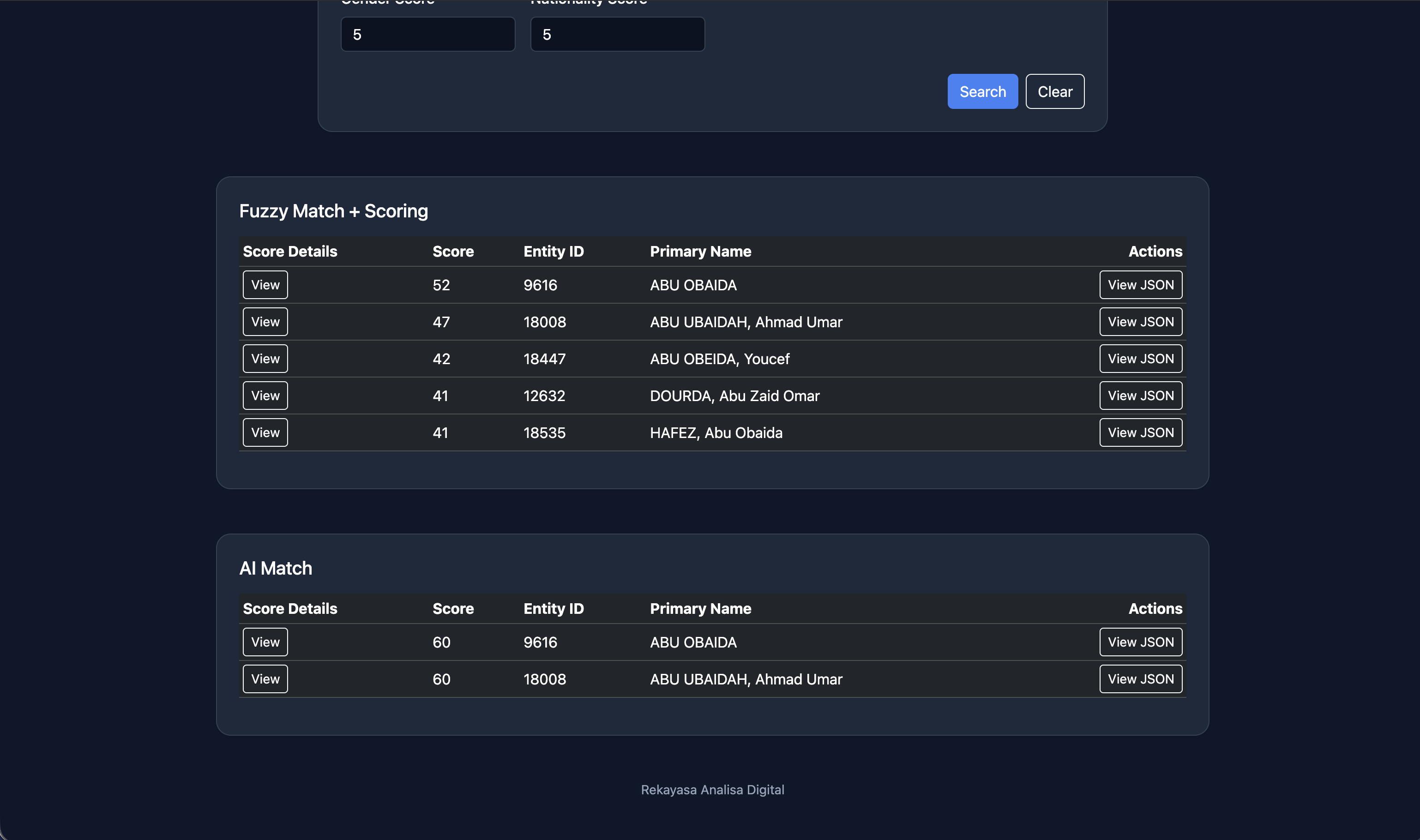Click the Rekayasa Analisa Digital footer text

click(713, 790)
